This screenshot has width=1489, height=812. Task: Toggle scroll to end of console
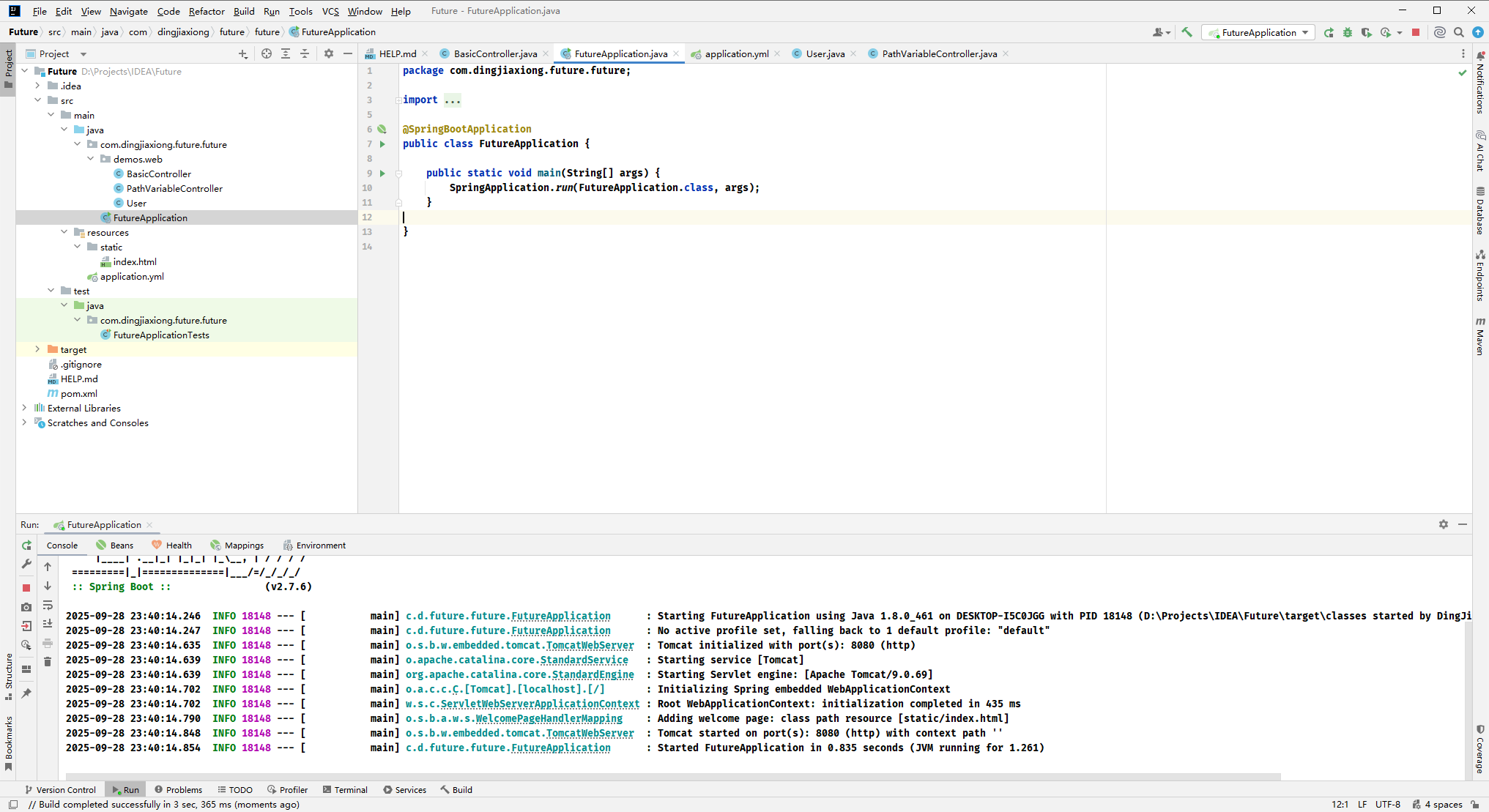48,624
